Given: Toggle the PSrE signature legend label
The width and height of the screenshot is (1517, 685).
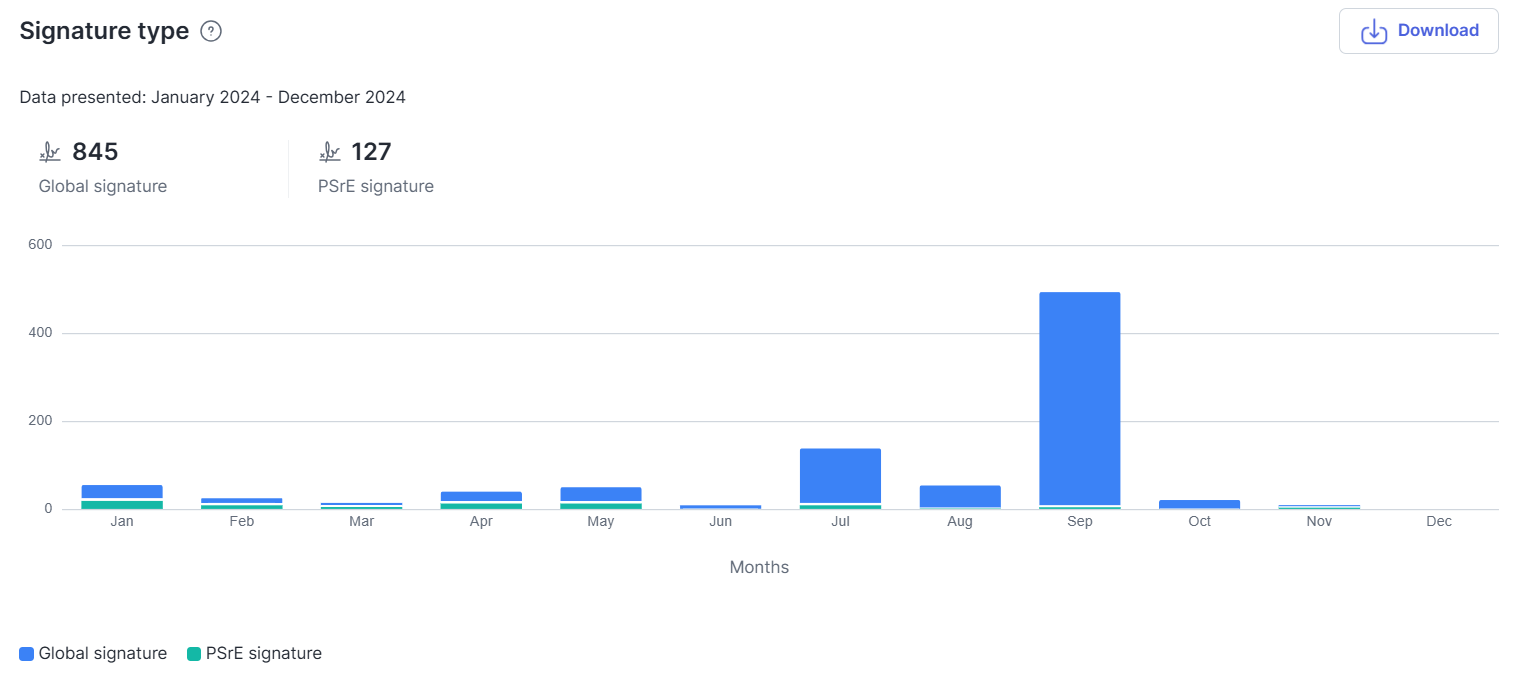Looking at the screenshot, I should pos(264,653).
